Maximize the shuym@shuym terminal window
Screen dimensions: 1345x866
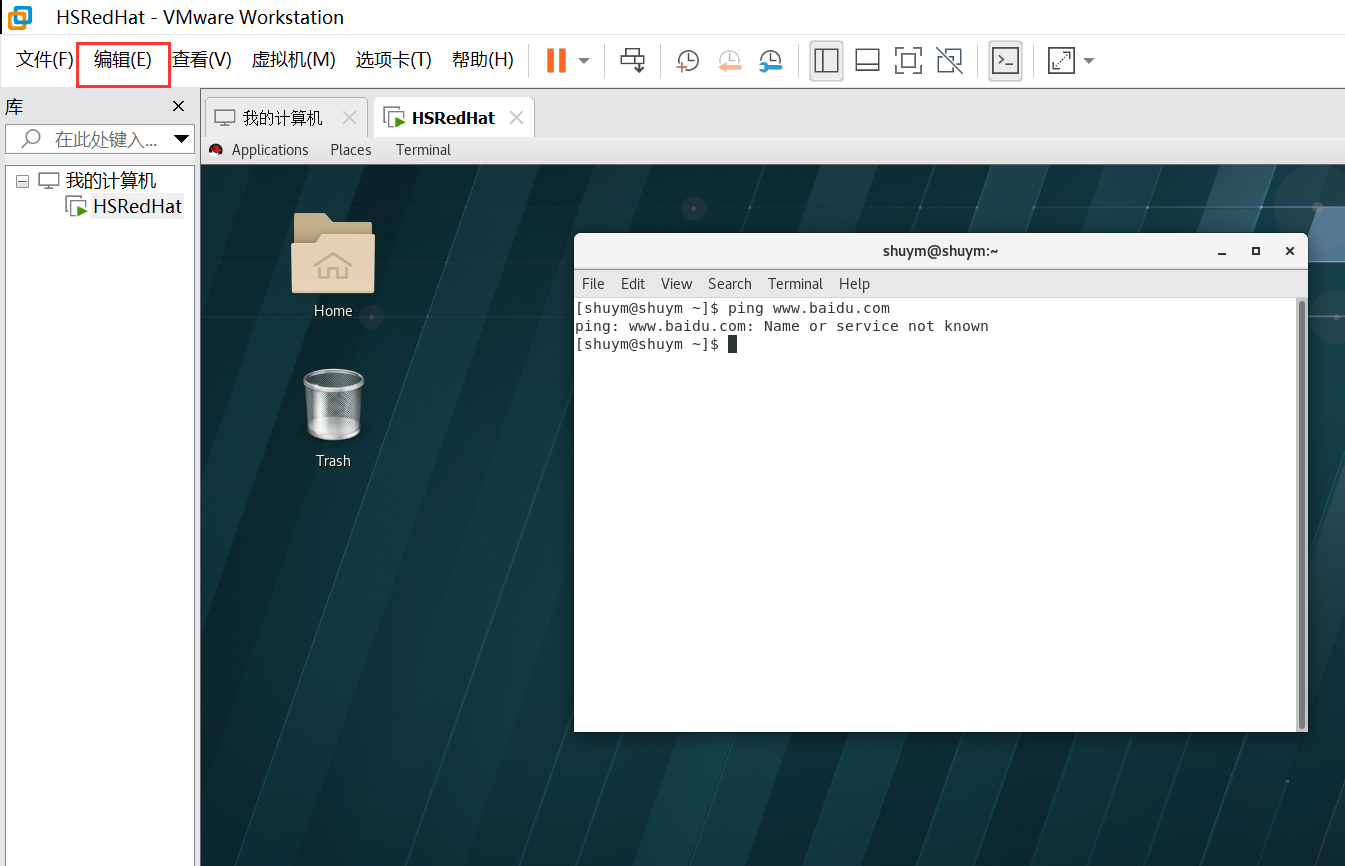coord(1256,252)
